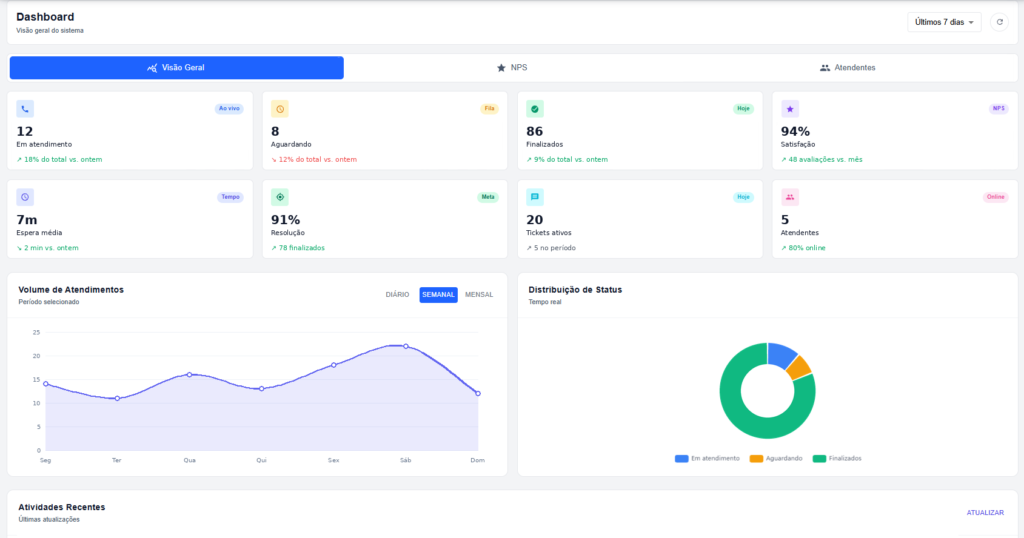Toggle the Em atendimento legend blue swatch
The width and height of the screenshot is (1024, 538).
pyautogui.click(x=681, y=458)
